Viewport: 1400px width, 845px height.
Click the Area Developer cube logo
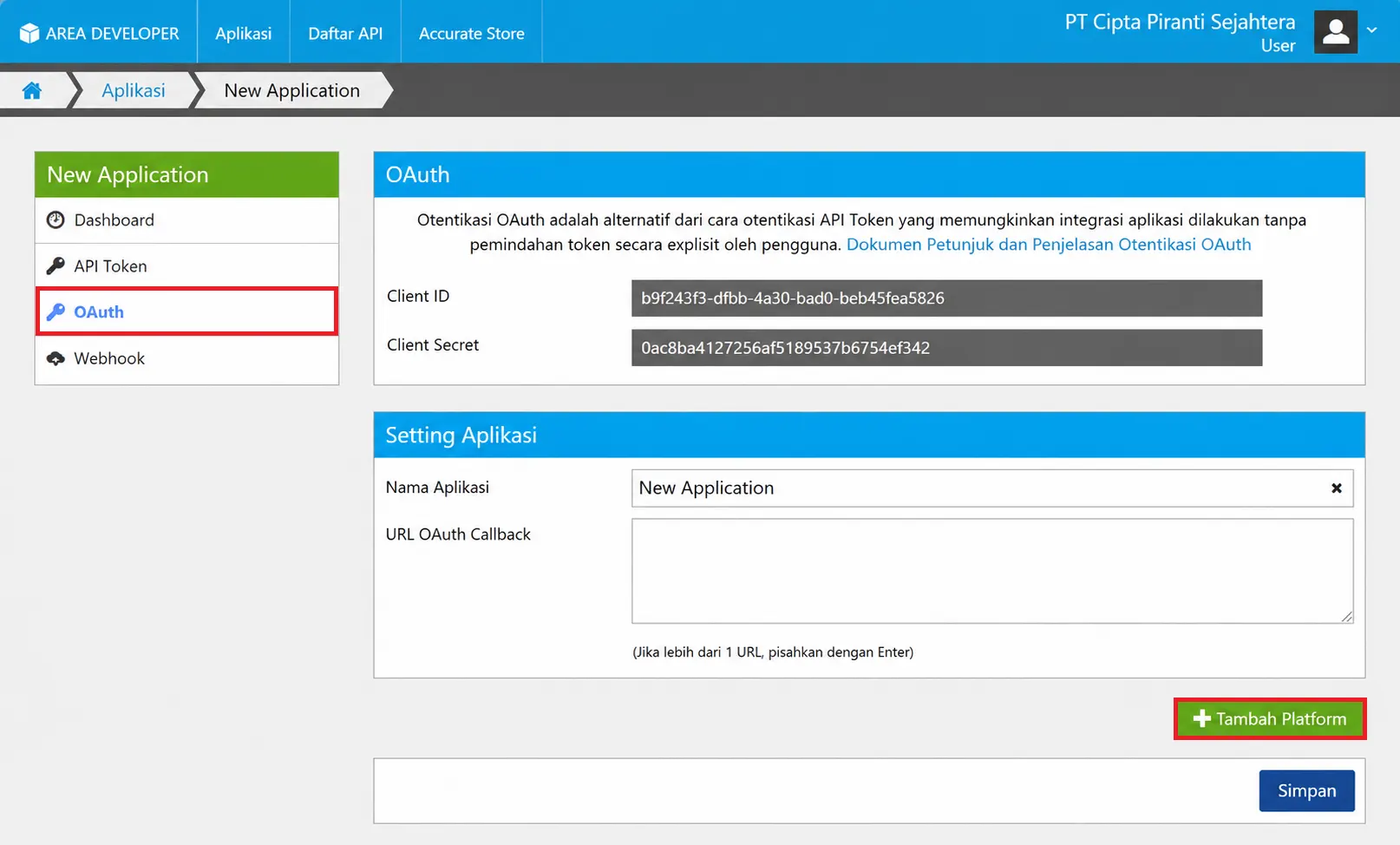click(x=29, y=33)
